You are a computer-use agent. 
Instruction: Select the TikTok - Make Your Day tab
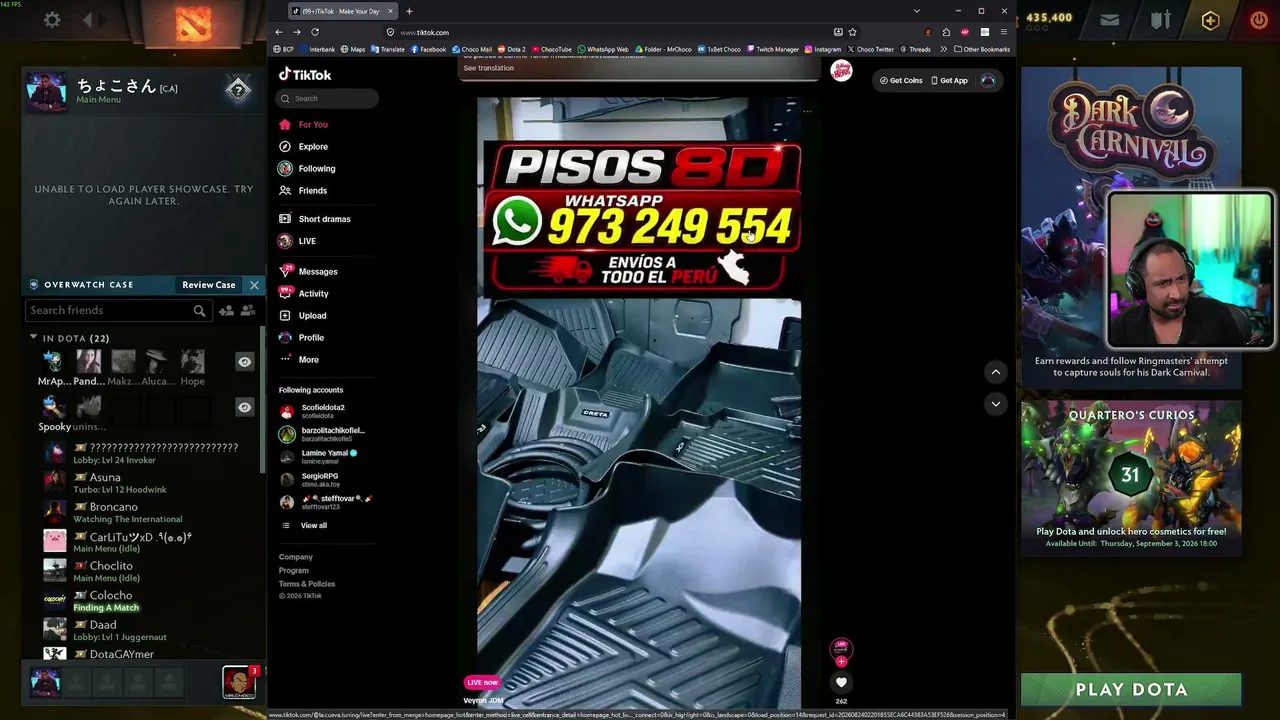342,11
